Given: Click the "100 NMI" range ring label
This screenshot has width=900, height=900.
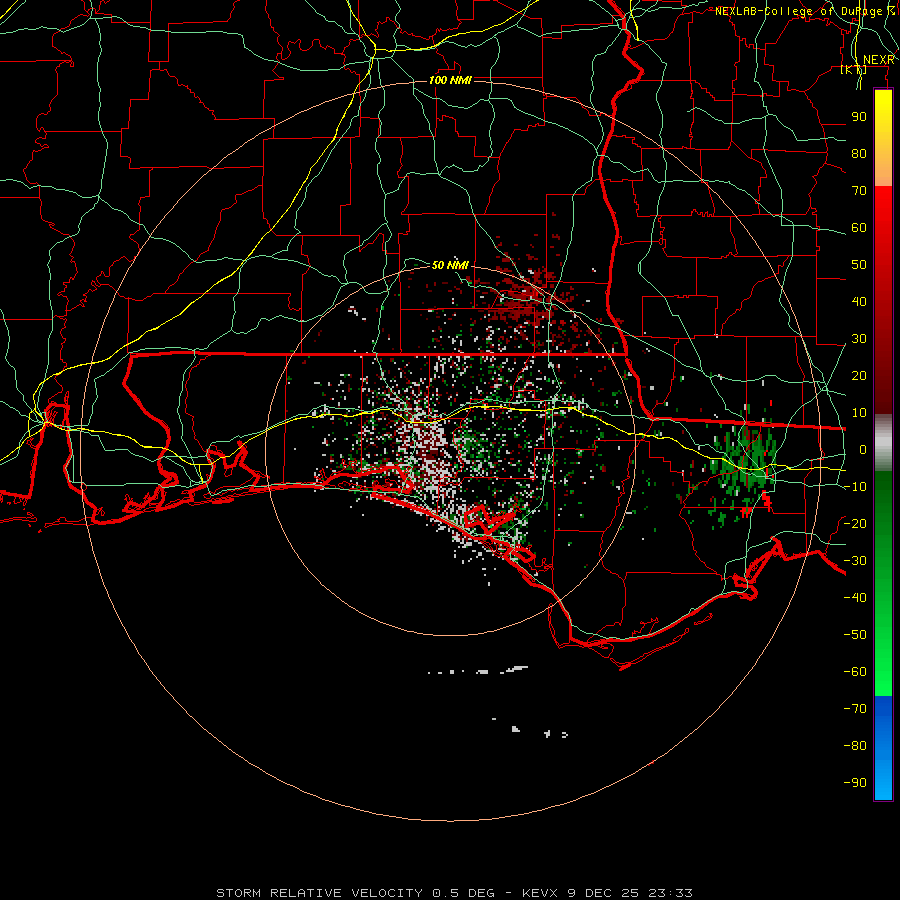Looking at the screenshot, I should tap(450, 80).
